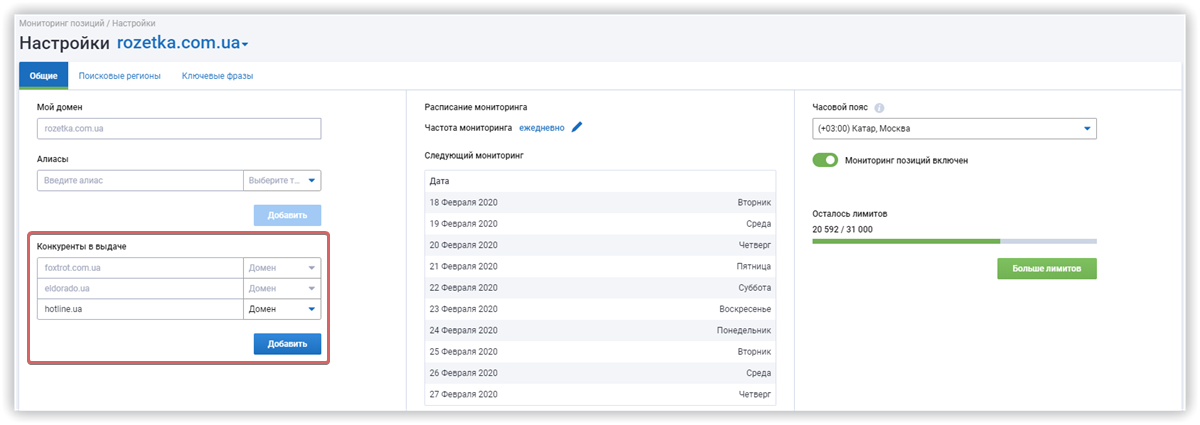Viewport: 1200px width, 425px height.
Task: Select the 26 Февраля 2020 row
Action: (600, 373)
